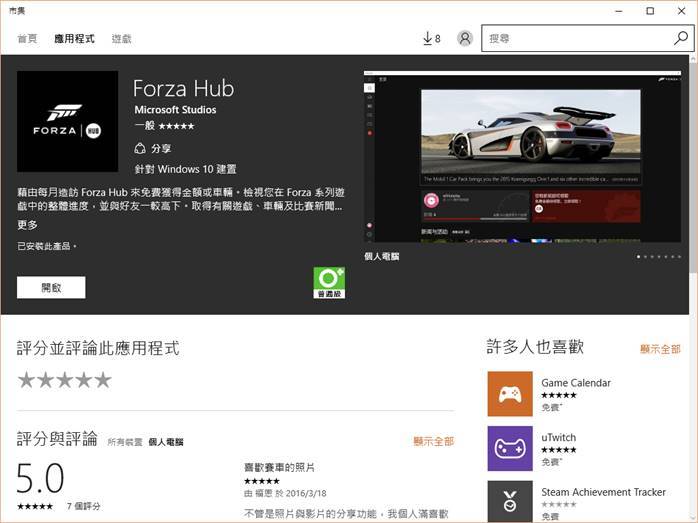Rate the app using the star row
This screenshot has width=698, height=523.
[64, 380]
